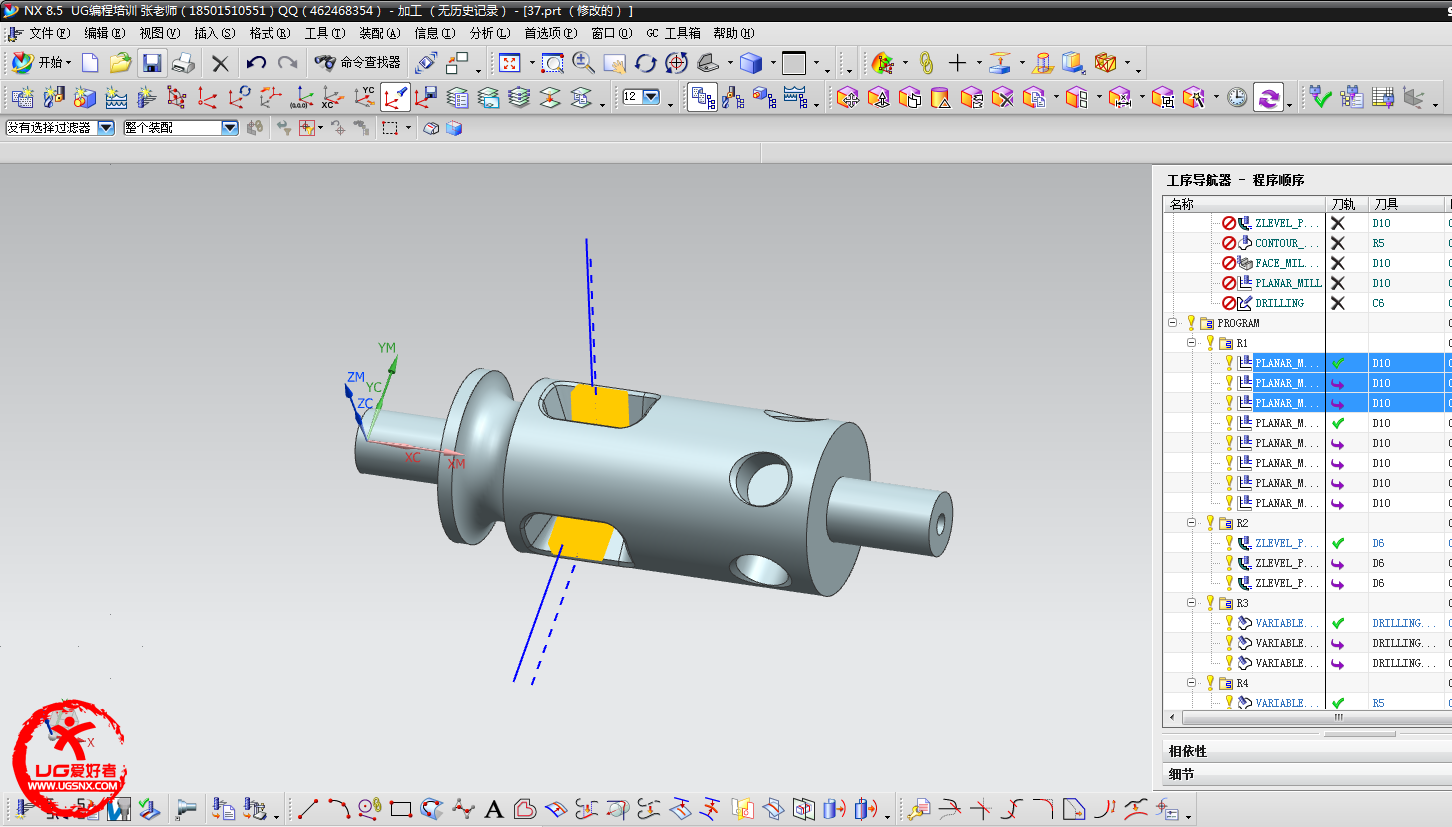This screenshot has height=827, width=1452.
Task: Collapse the R1 program group
Action: [1191, 343]
